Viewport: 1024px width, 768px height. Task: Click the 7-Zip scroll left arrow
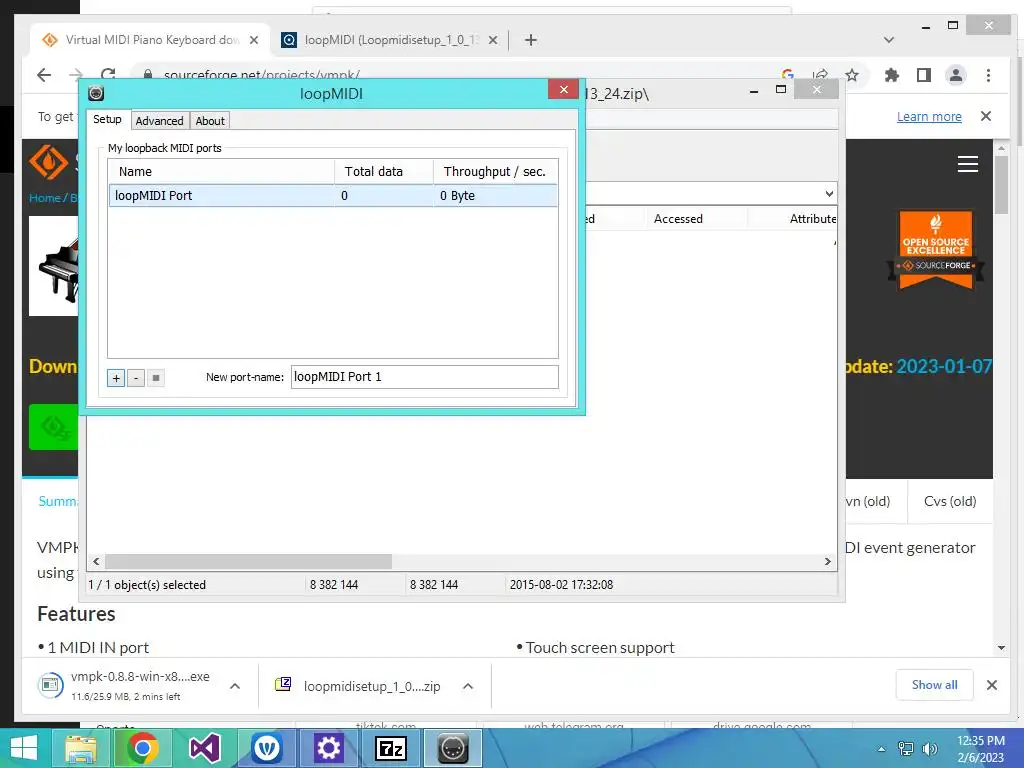coord(96,562)
